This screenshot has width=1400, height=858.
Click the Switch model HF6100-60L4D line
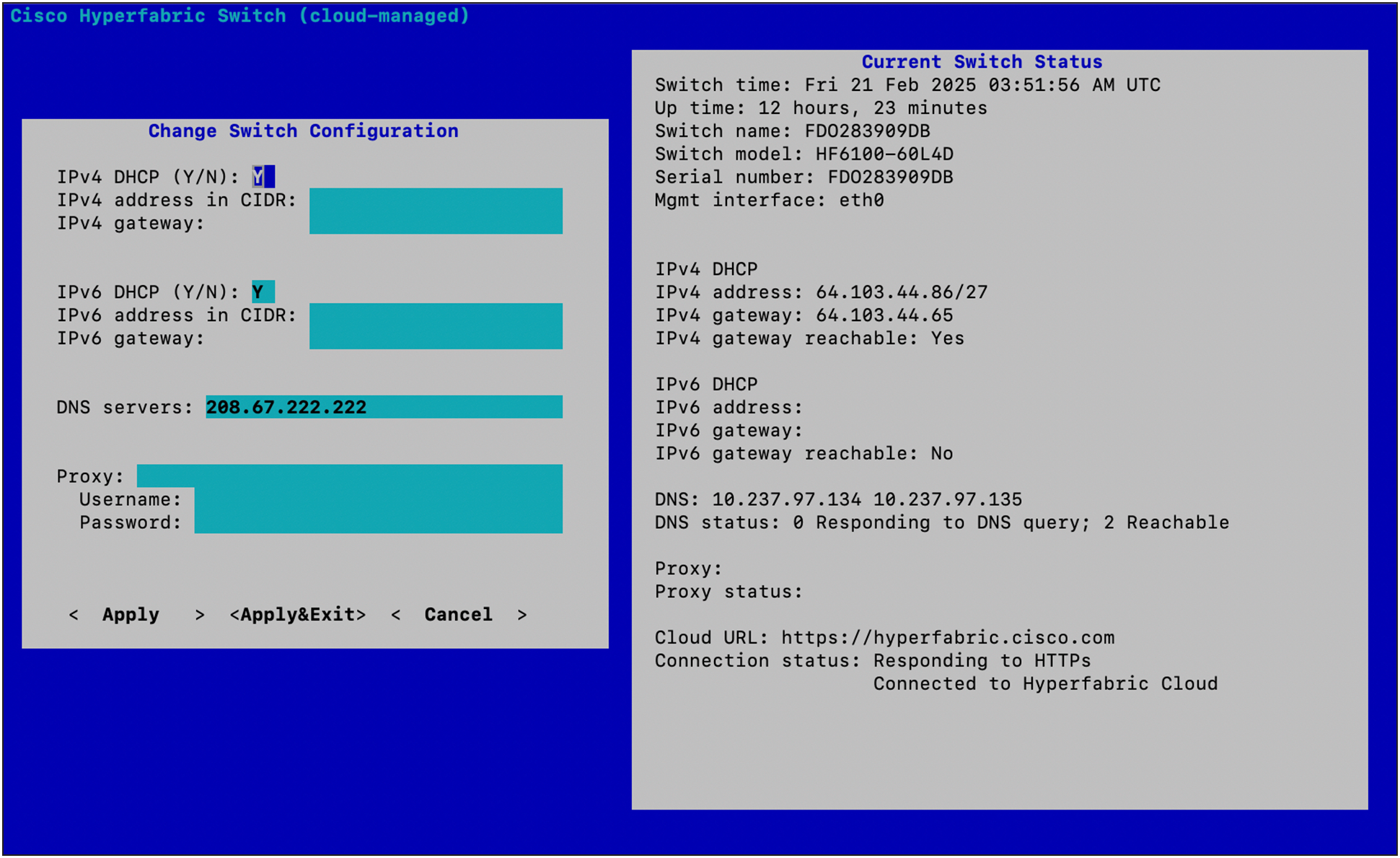click(x=804, y=154)
